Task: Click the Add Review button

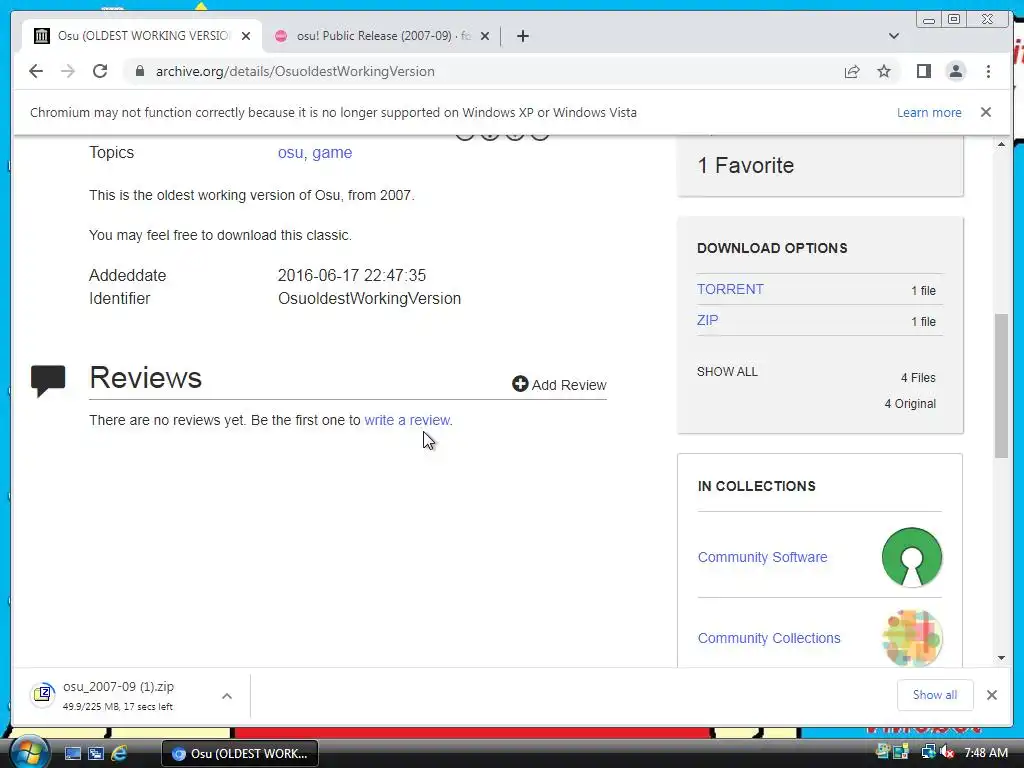Action: point(559,385)
